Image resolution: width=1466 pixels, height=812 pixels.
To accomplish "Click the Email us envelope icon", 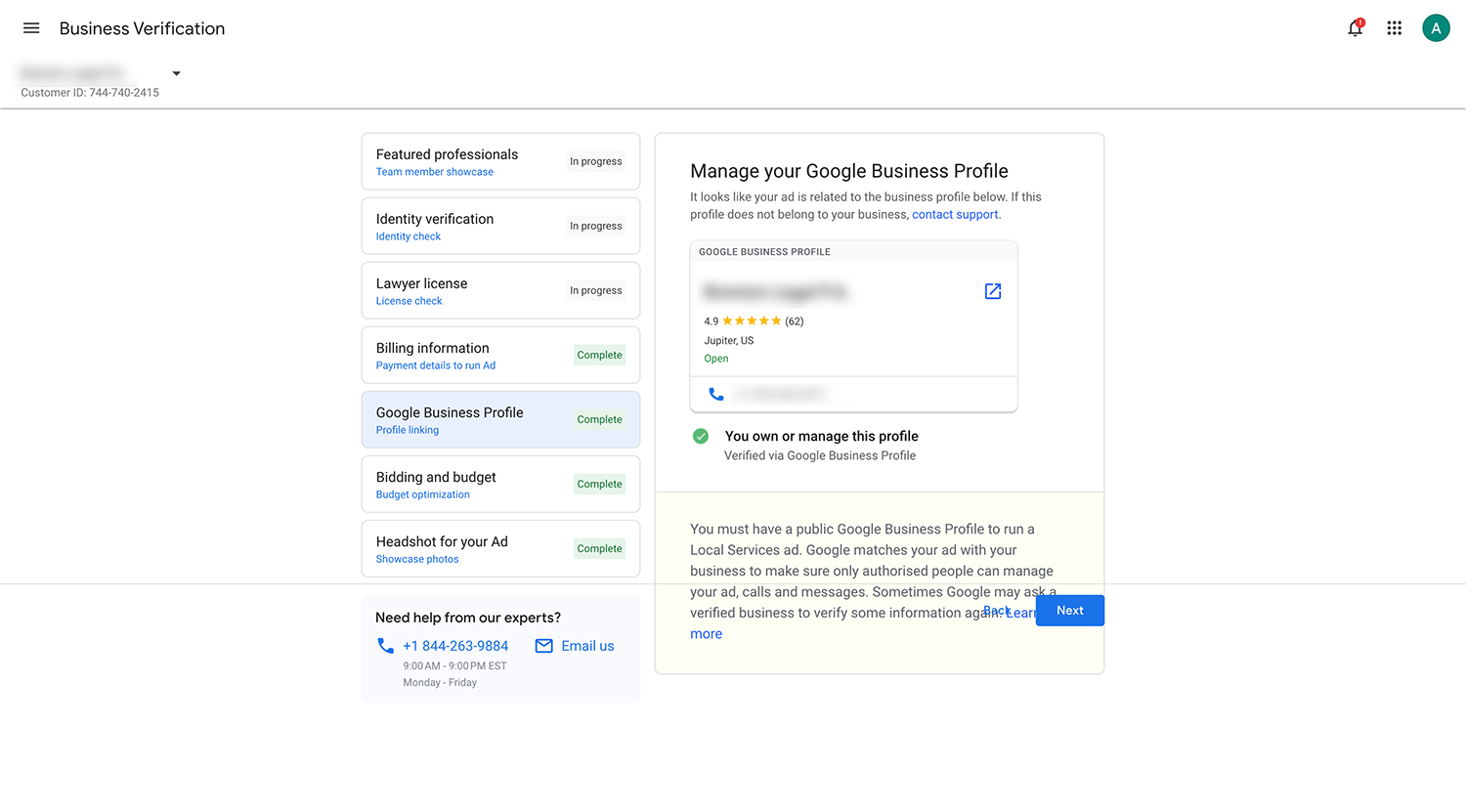I will pos(544,646).
